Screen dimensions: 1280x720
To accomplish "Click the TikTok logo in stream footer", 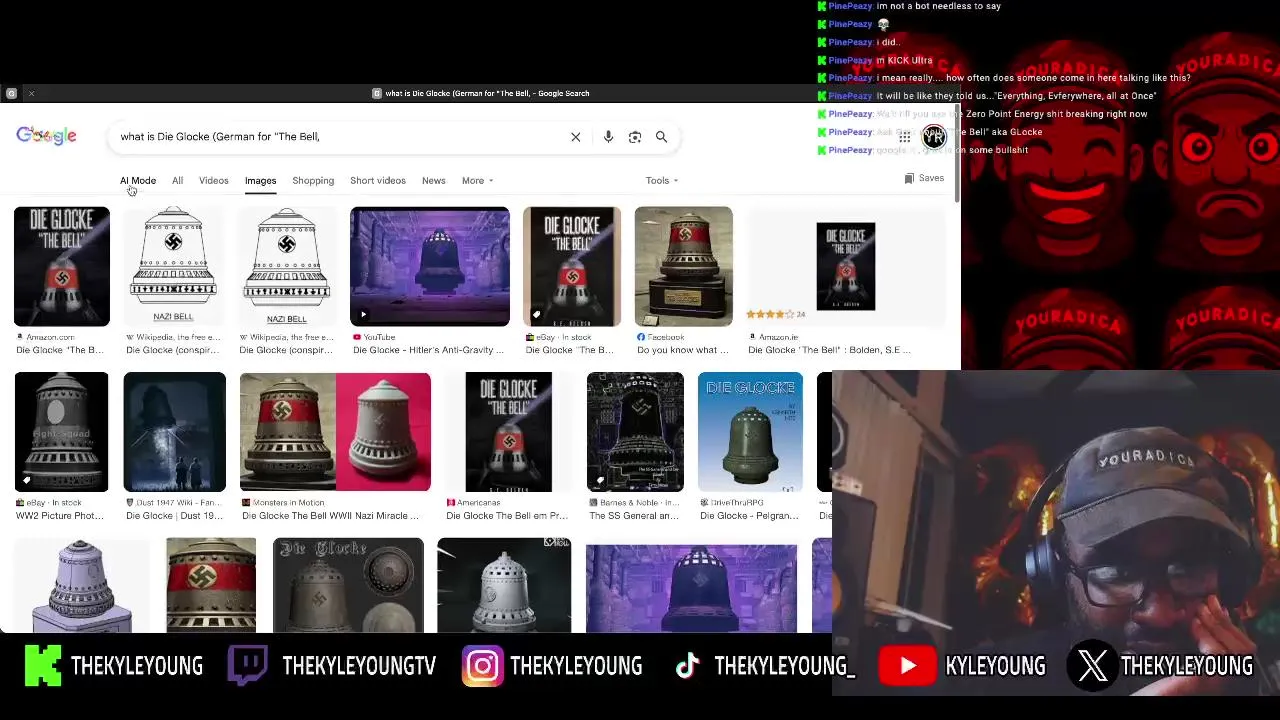I will click(687, 666).
